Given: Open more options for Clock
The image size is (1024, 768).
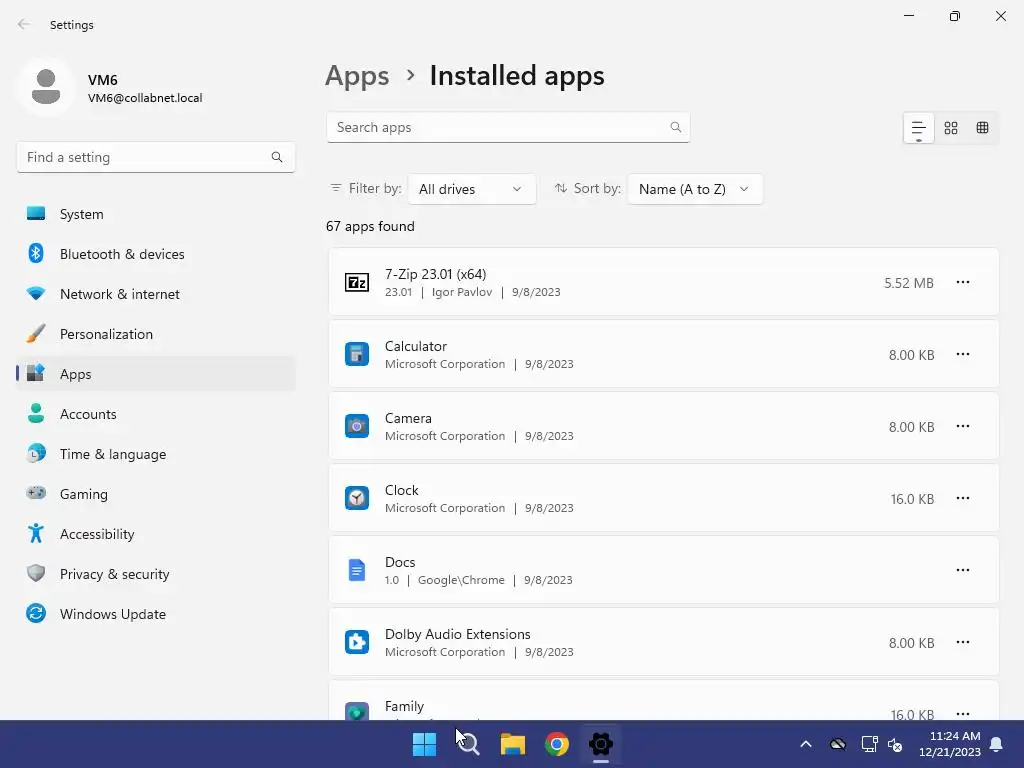Looking at the screenshot, I should coord(963,498).
